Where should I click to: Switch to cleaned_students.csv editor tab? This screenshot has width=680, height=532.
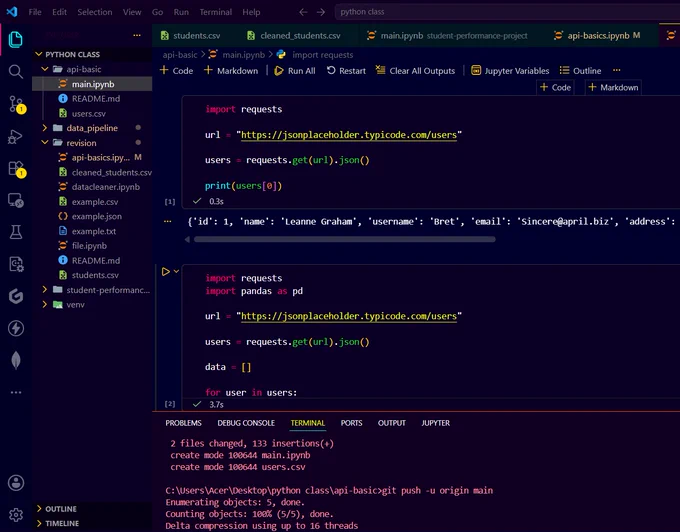294,36
